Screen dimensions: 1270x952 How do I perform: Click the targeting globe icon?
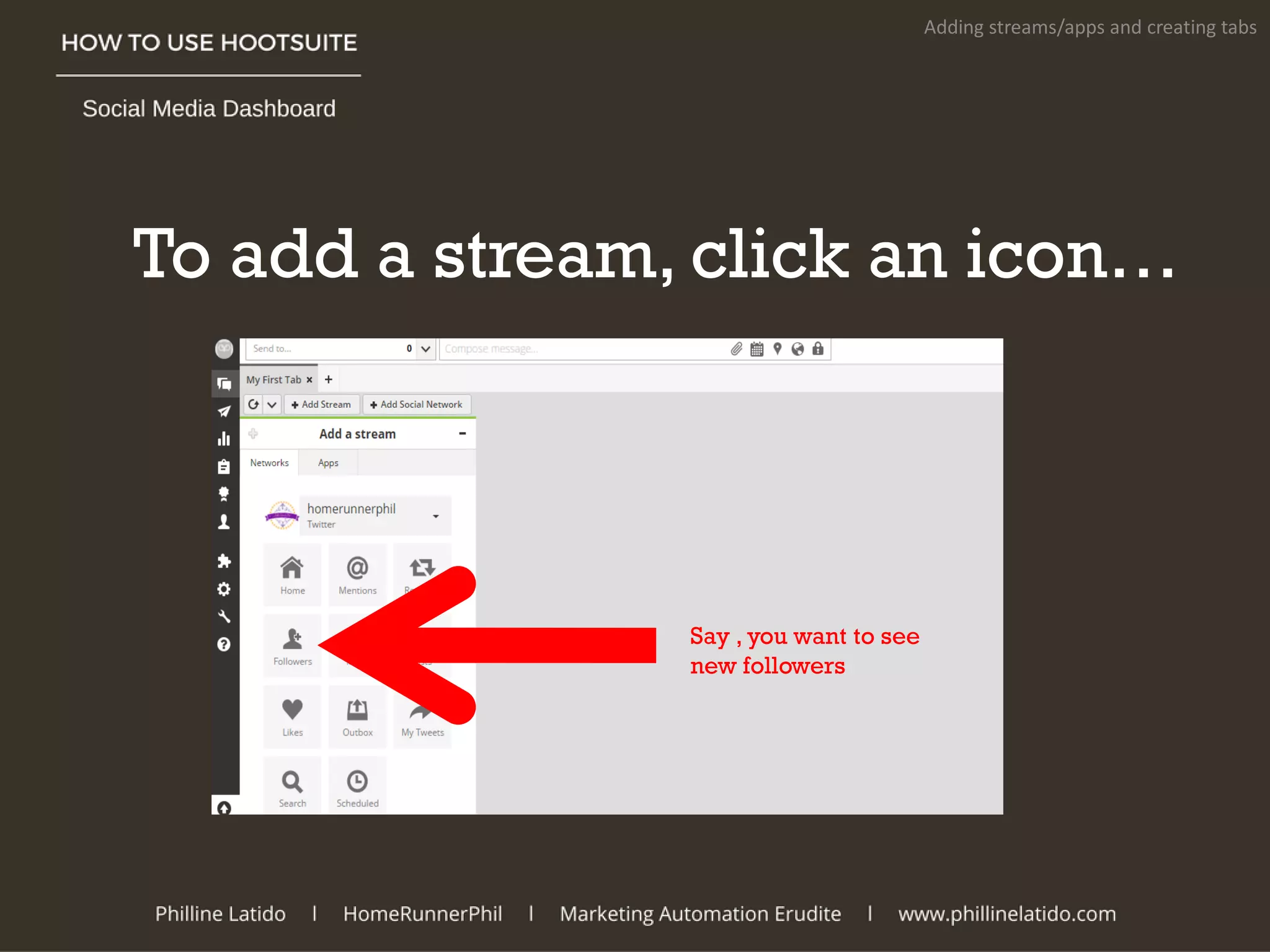798,349
